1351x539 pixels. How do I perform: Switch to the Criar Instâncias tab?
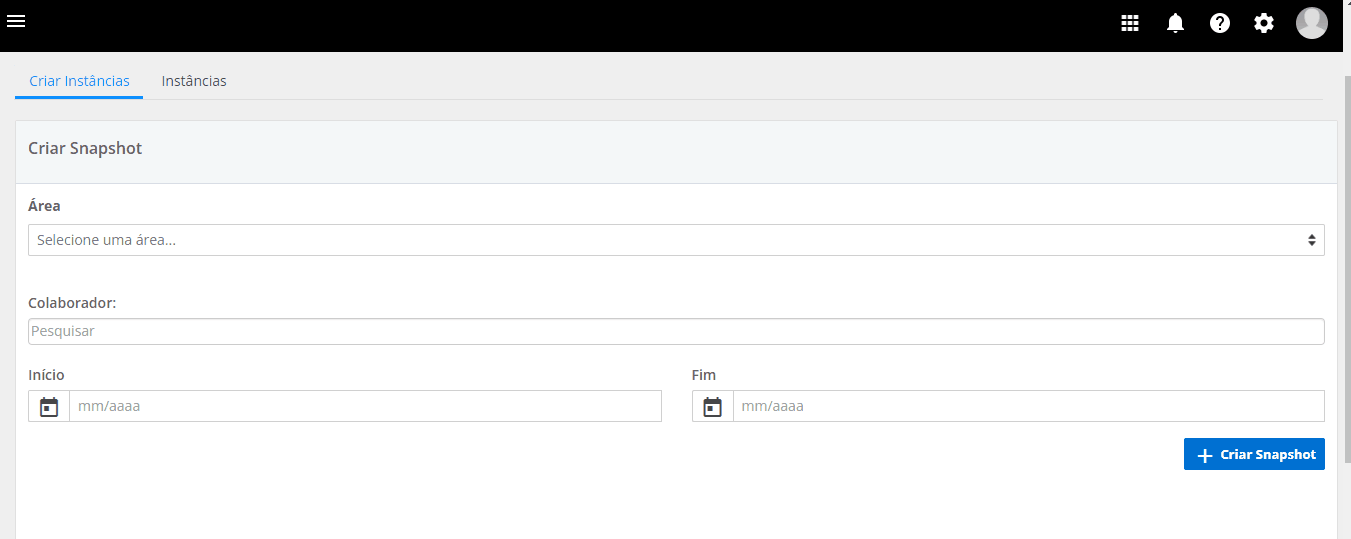coord(79,81)
